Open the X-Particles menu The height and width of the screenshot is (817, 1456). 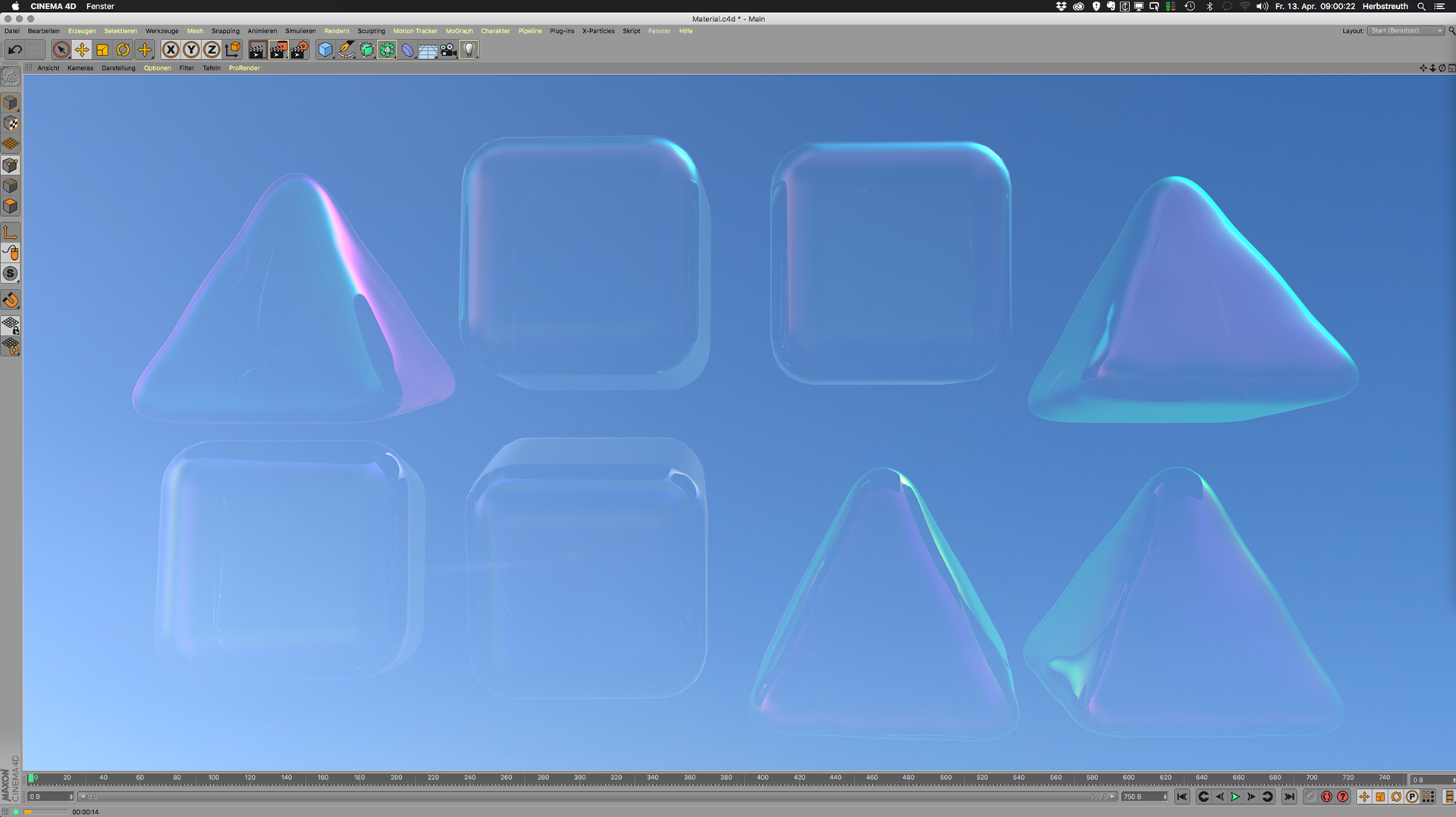coord(598,31)
